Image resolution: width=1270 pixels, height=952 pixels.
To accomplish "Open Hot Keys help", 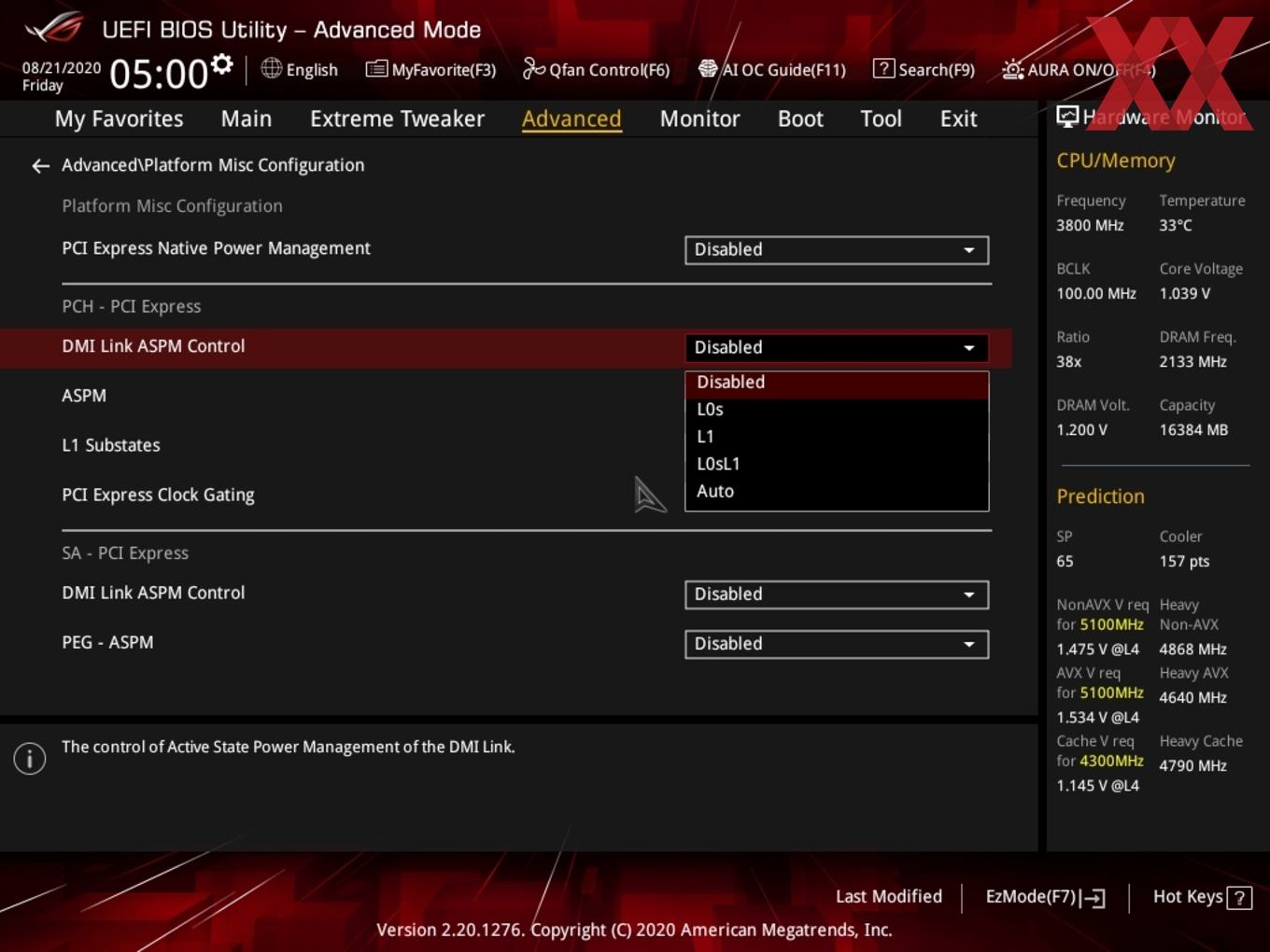I will [x=1202, y=897].
